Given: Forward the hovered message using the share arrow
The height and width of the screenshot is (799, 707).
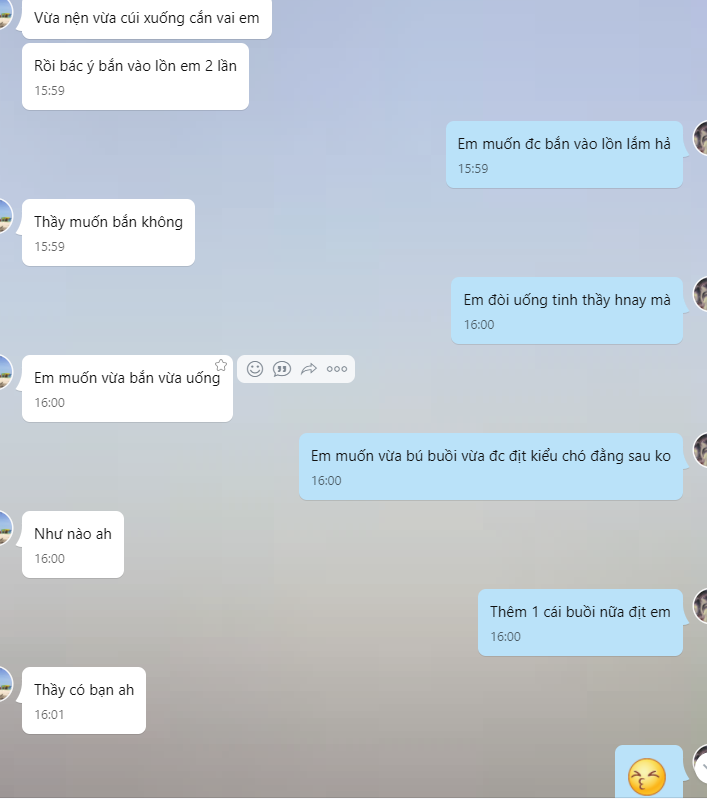Looking at the screenshot, I should (309, 368).
